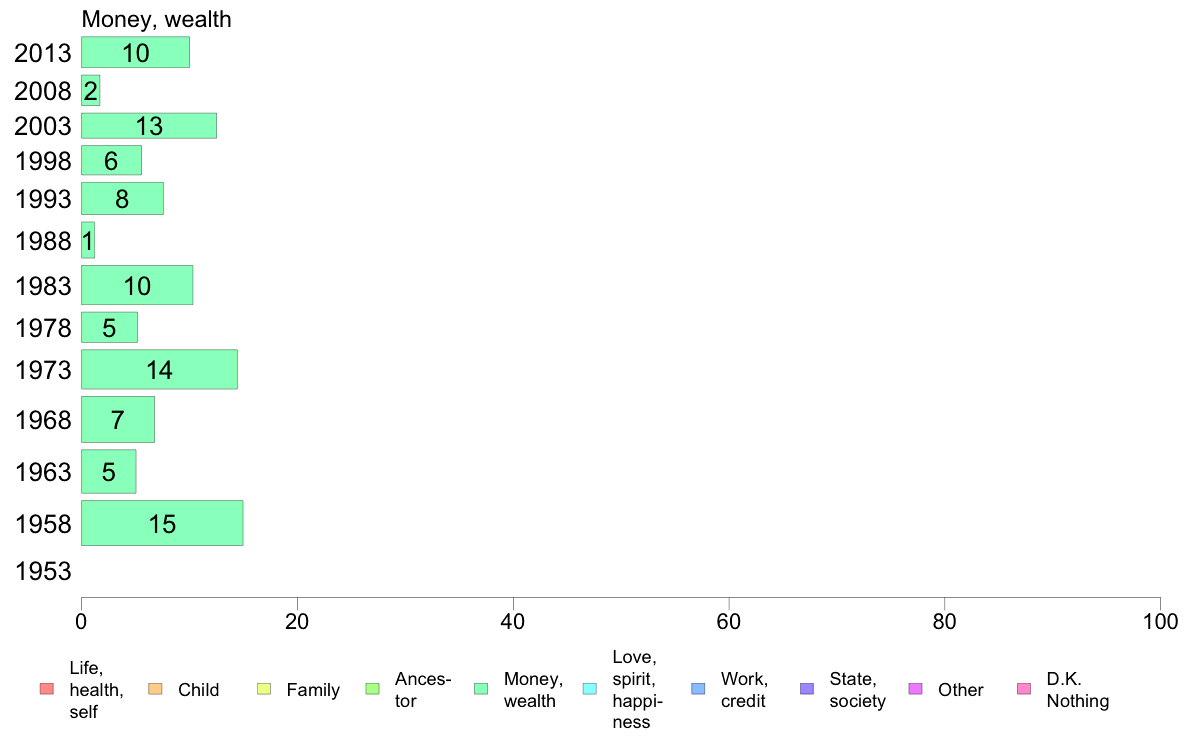Select the Child legend color box
Image resolution: width=1188 pixels, height=736 pixels.
[x=155, y=689]
